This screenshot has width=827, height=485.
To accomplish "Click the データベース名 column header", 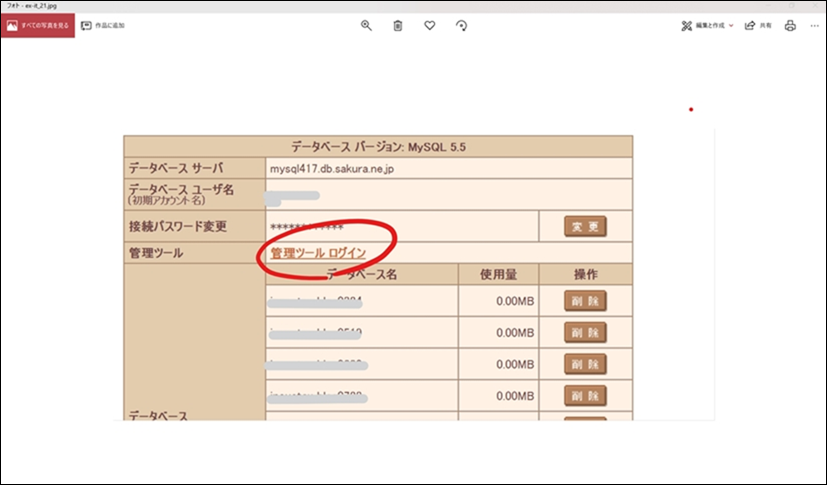I will [x=362, y=275].
